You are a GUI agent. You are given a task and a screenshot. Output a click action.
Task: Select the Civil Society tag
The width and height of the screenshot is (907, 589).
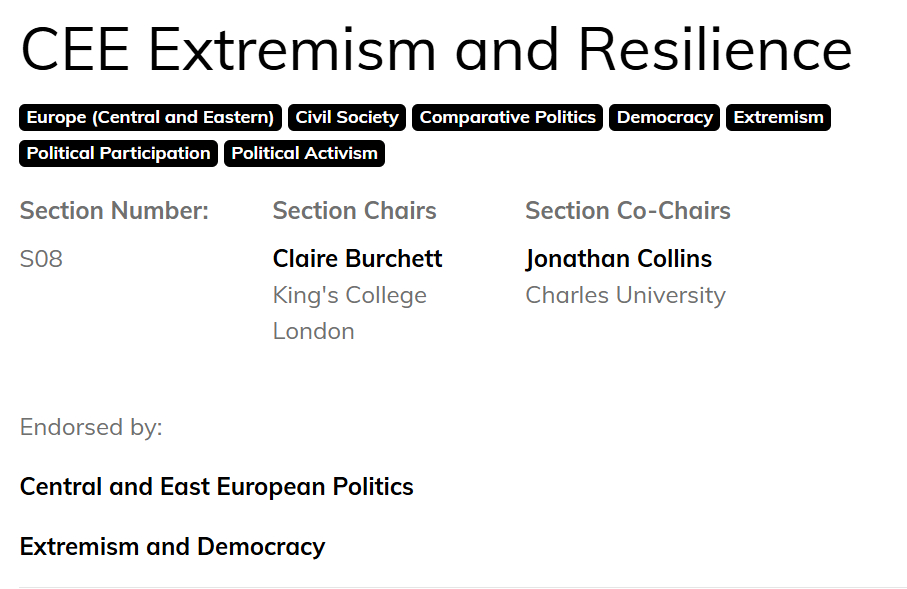click(x=347, y=118)
